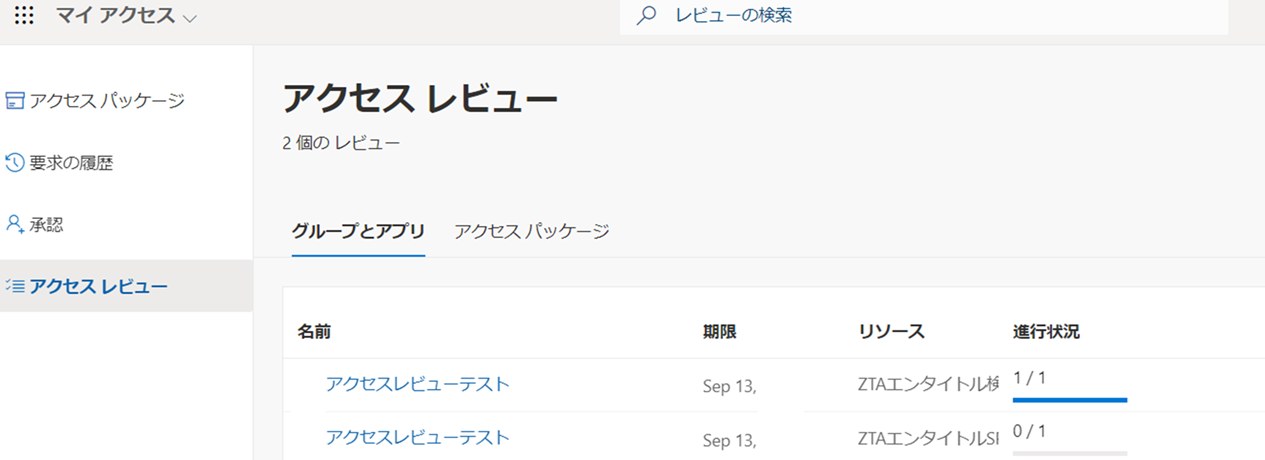The image size is (1265, 460).
Task: Select 要求の履歴 in the sidebar
Action: (x=71, y=162)
